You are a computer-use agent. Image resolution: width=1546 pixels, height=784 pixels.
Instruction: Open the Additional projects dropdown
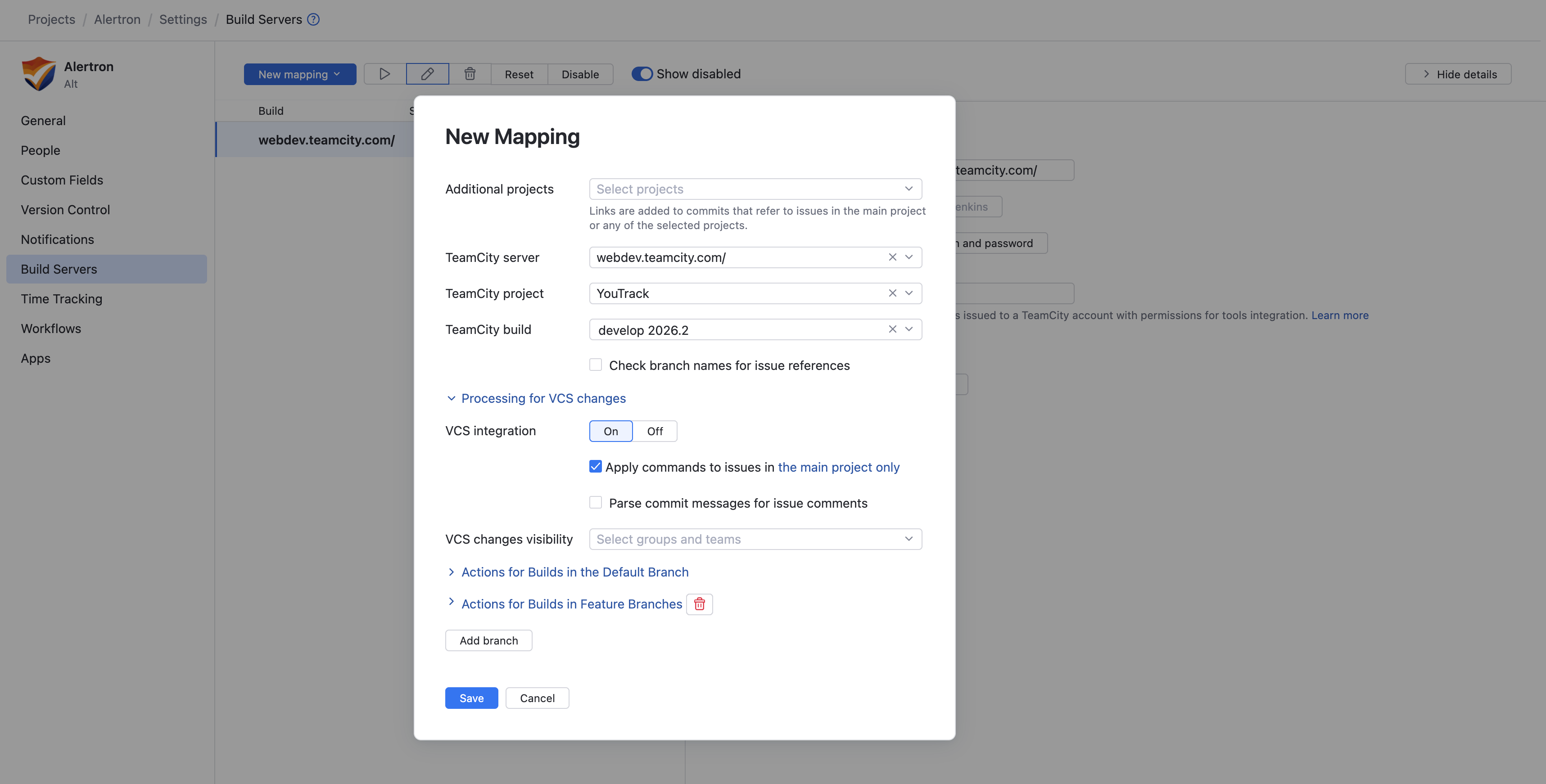click(755, 189)
